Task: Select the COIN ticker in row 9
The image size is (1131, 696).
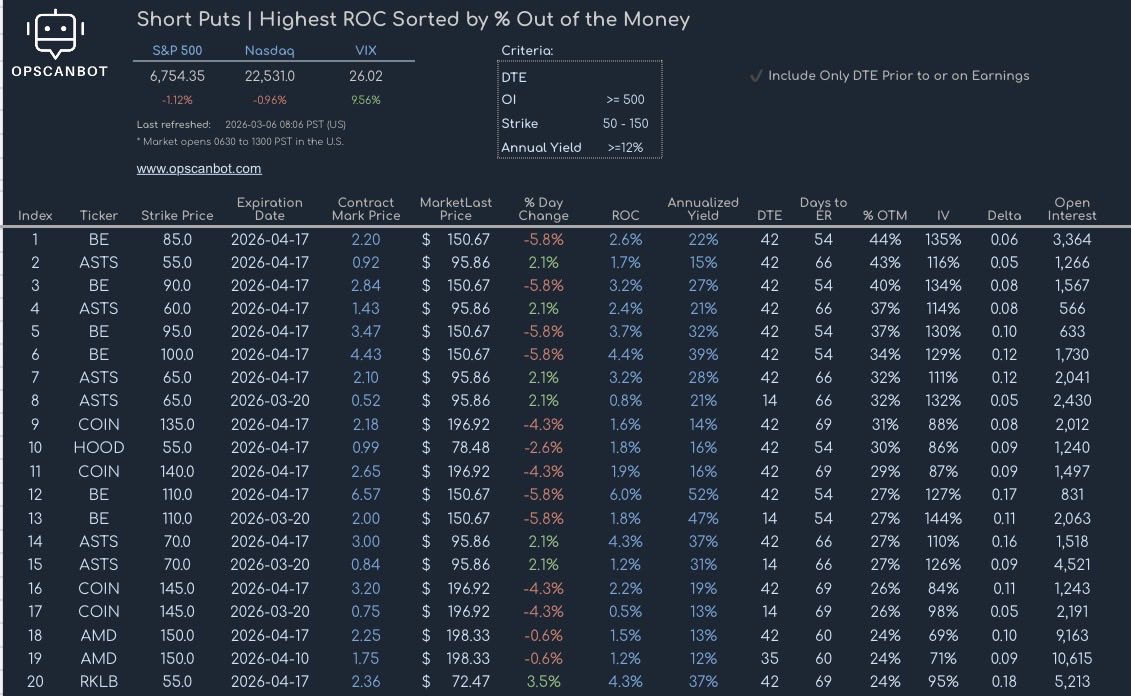Action: (x=99, y=425)
